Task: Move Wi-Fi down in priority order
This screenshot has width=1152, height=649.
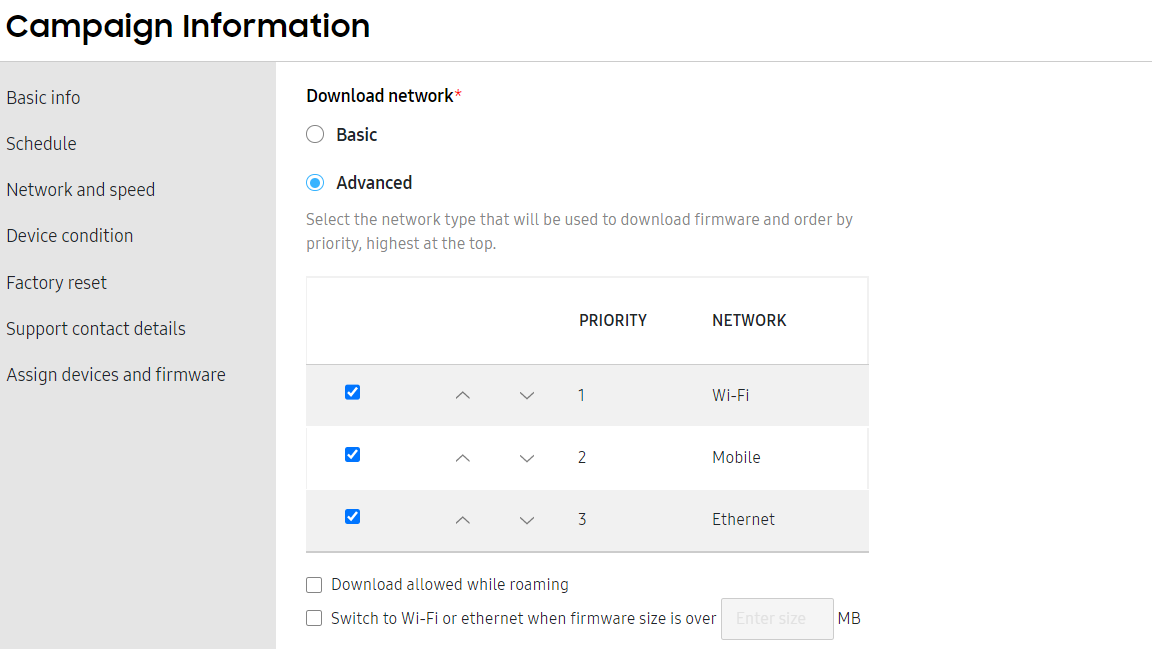Action: [527, 395]
